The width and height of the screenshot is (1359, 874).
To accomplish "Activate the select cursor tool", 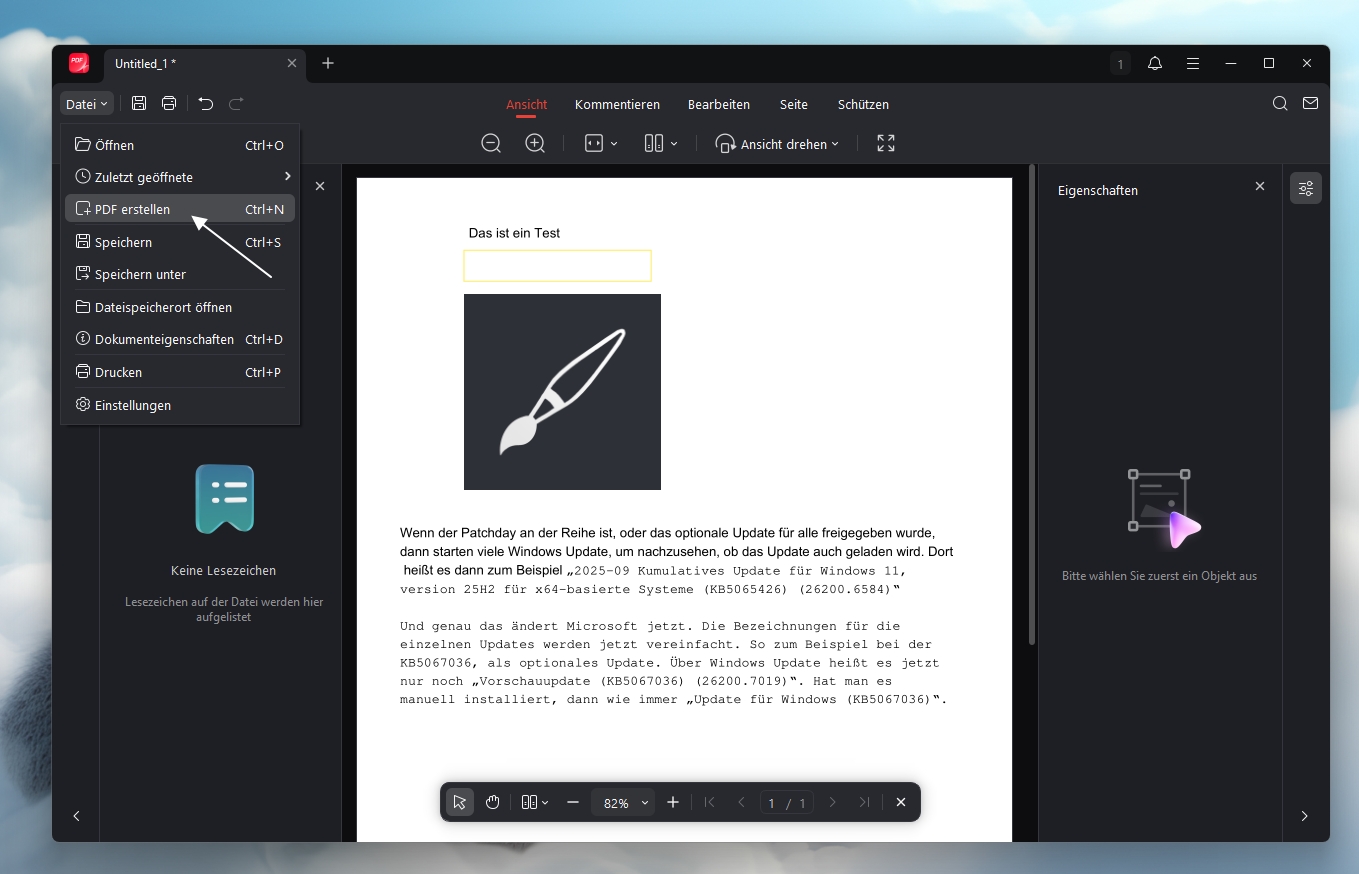I will point(460,802).
